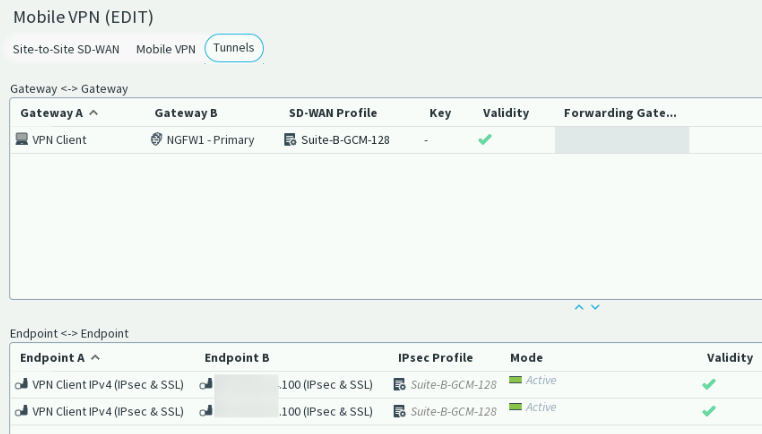Click the NGFW1 firewall shield icon

[x=156, y=139]
